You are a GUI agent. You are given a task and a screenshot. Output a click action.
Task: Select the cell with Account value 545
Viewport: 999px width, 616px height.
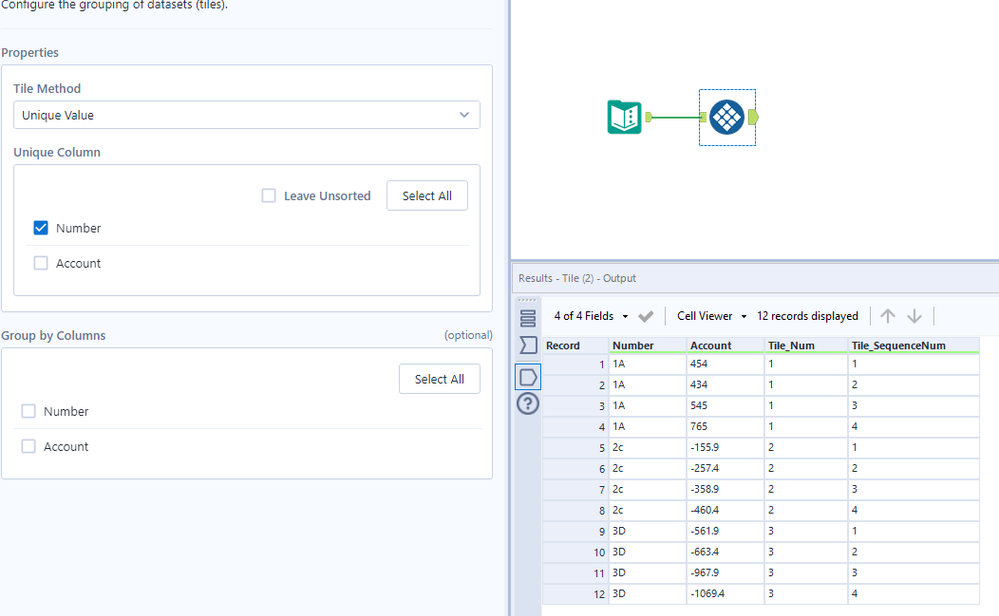pos(725,406)
